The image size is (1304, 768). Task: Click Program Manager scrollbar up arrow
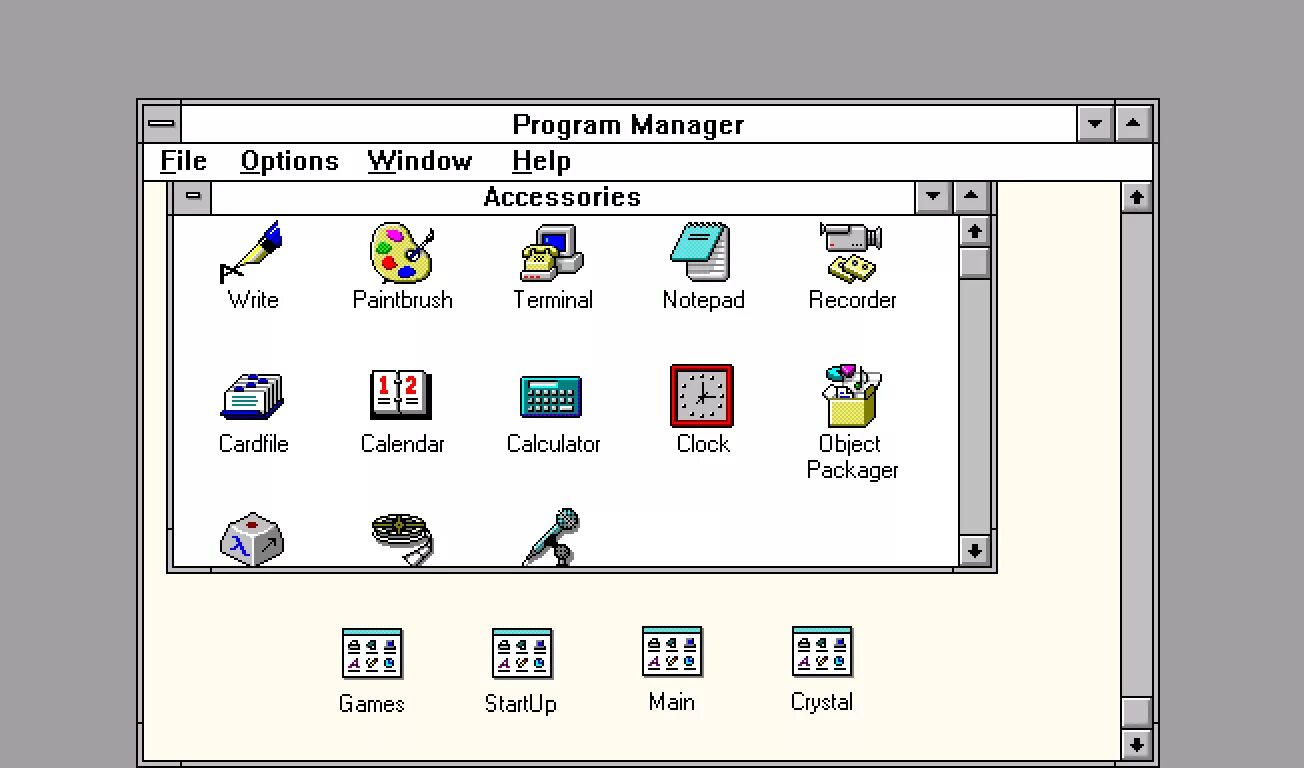point(1136,197)
